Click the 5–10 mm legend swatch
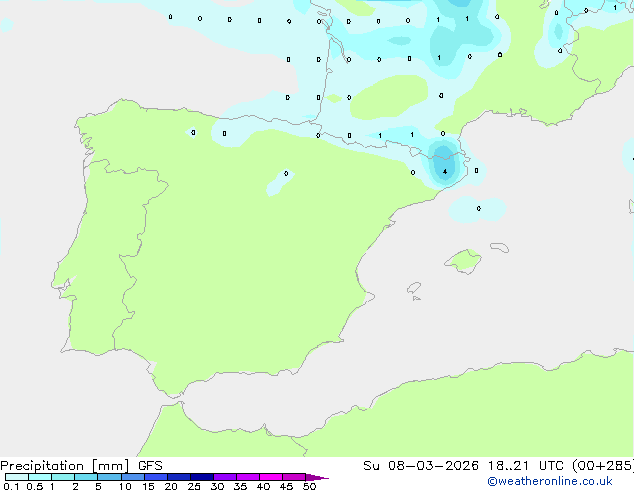634x490 pixels. point(109,477)
